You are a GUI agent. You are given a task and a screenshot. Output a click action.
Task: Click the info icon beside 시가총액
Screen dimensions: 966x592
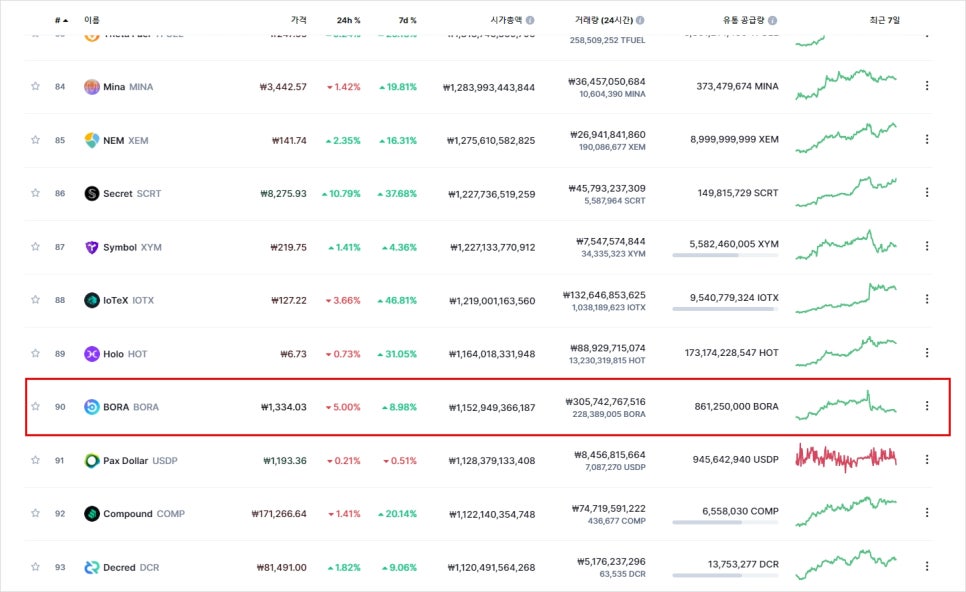click(530, 20)
